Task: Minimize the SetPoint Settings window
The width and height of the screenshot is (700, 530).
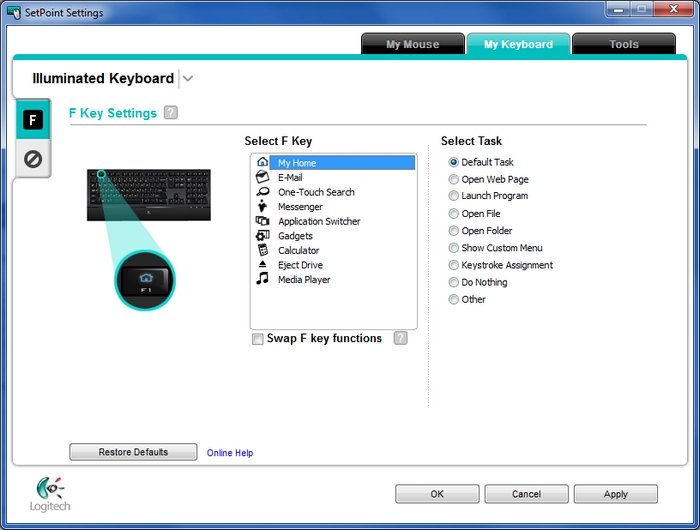Action: click(x=618, y=9)
